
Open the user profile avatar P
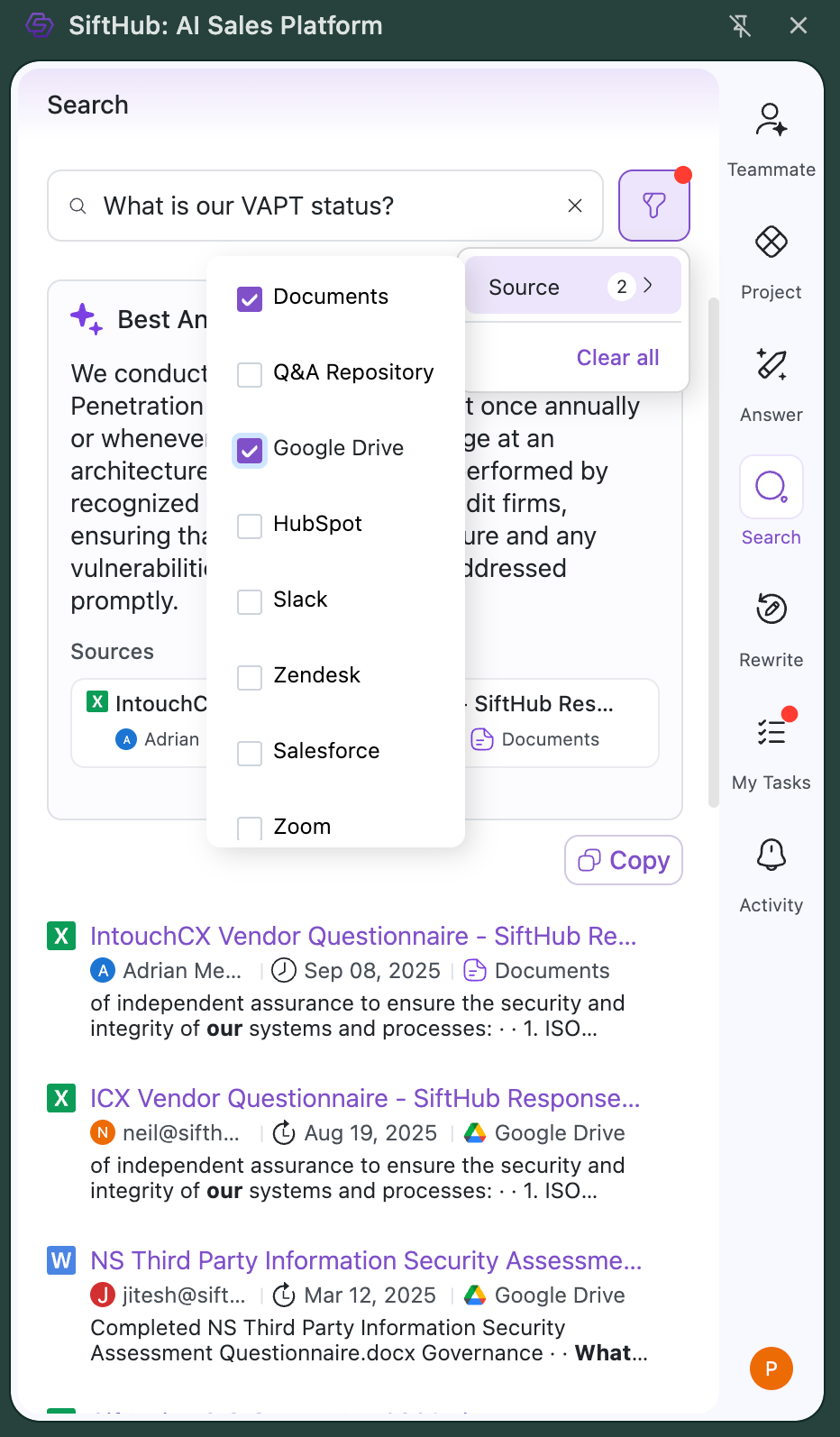tap(771, 1368)
